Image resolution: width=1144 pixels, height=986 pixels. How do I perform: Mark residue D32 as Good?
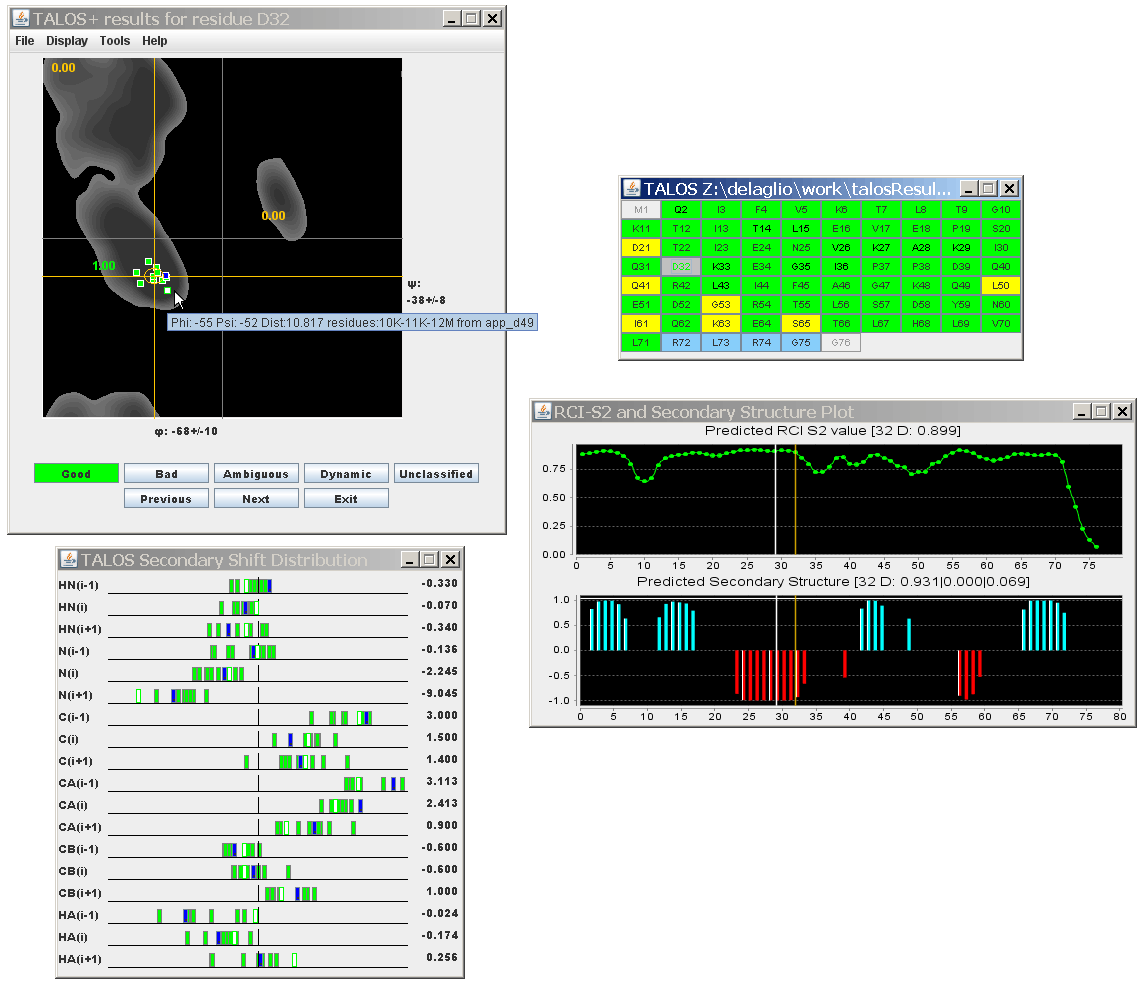[x=76, y=474]
